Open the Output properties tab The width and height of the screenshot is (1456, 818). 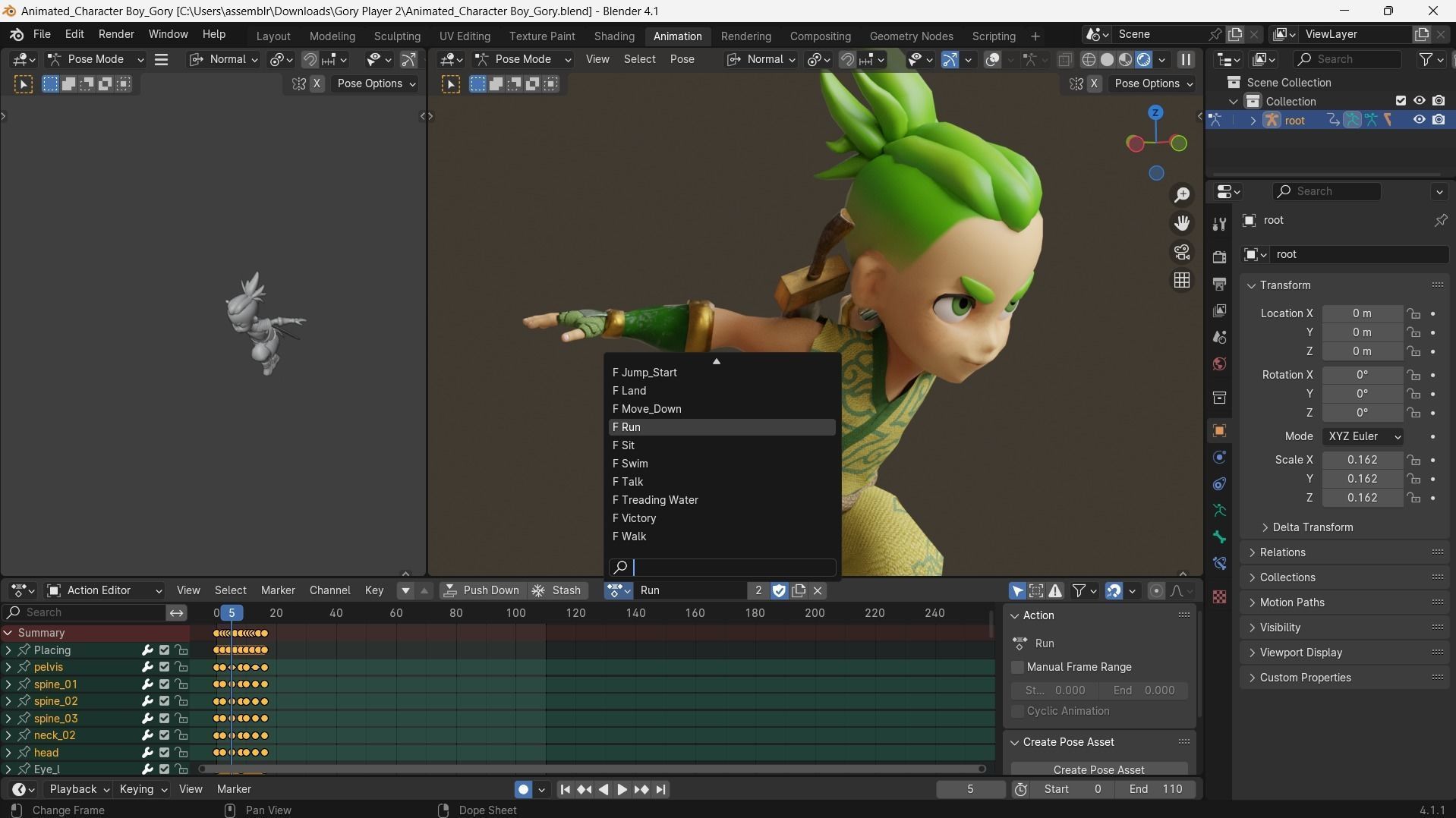[x=1219, y=284]
